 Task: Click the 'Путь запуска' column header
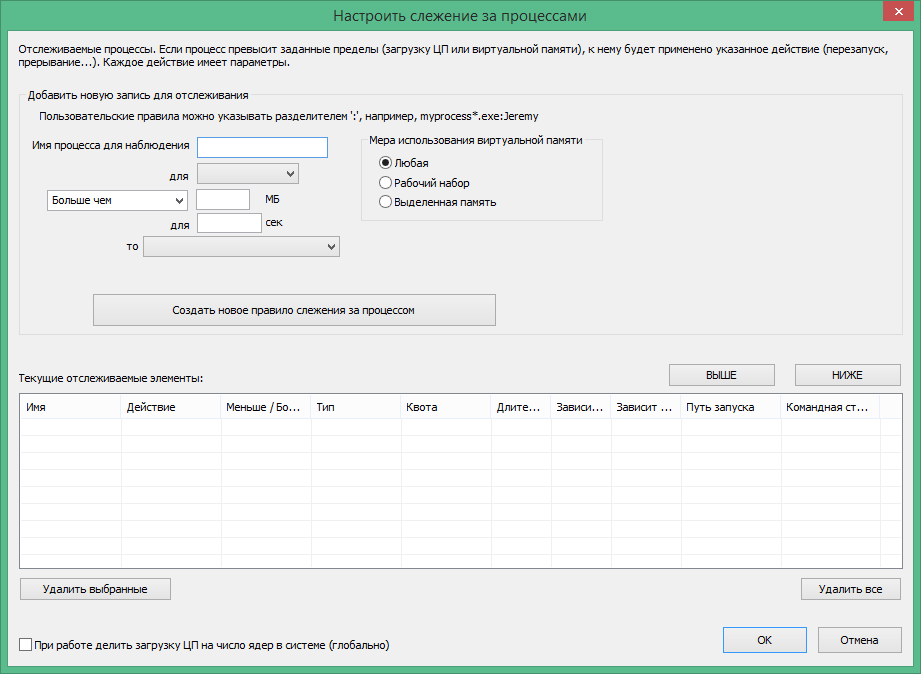(x=730, y=408)
